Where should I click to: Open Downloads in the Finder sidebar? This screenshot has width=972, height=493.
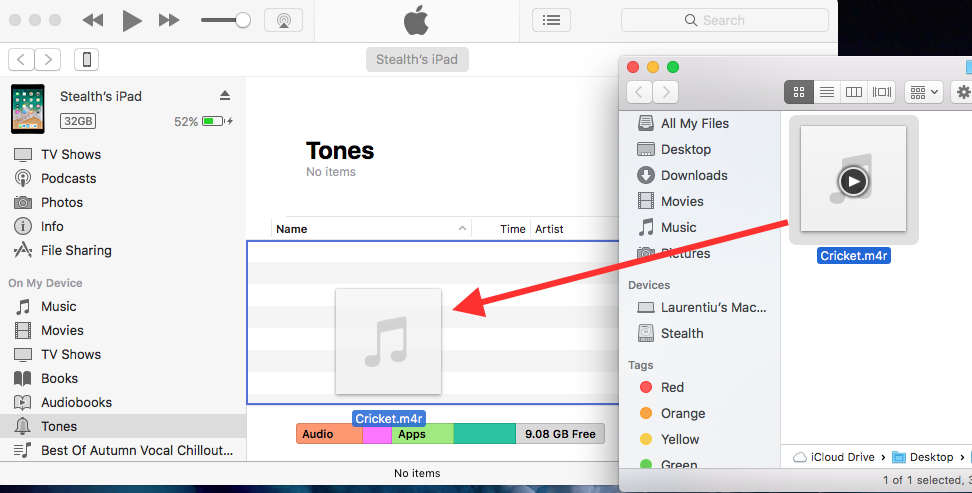click(693, 176)
